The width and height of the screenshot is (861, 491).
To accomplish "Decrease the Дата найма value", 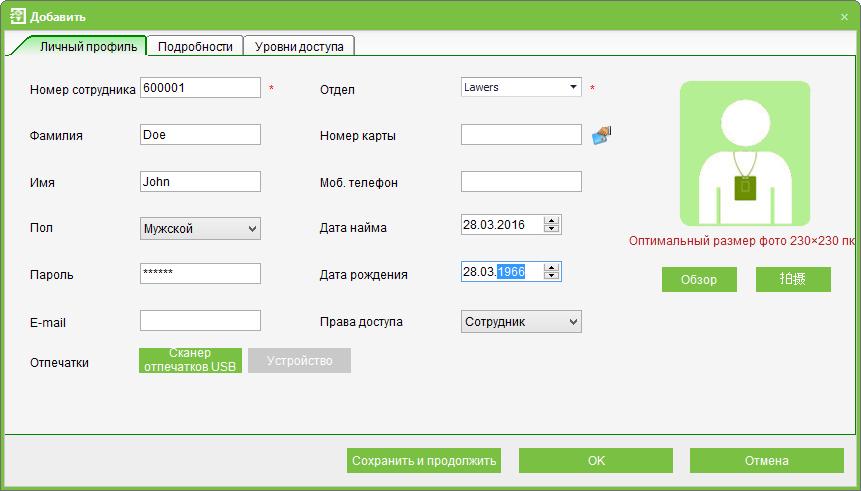I will pos(551,228).
